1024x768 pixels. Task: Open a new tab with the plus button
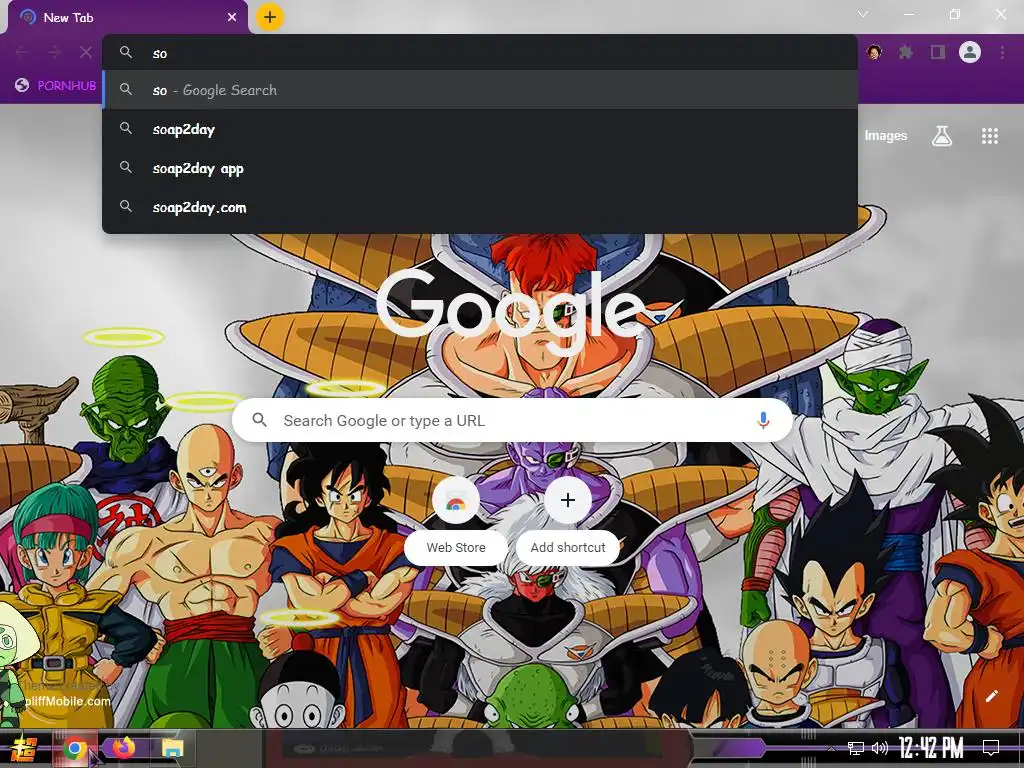[x=270, y=17]
